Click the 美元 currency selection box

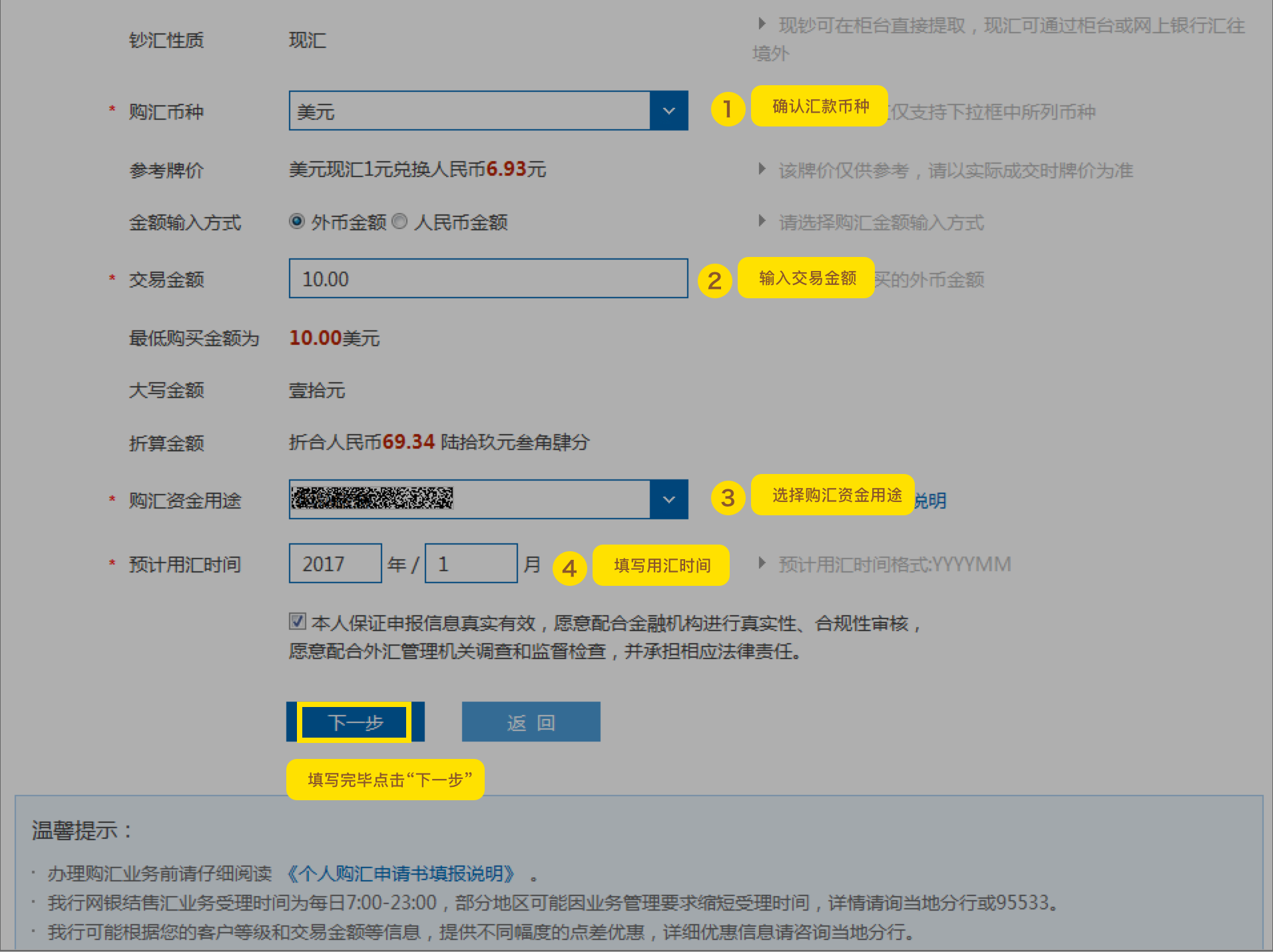pyautogui.click(x=488, y=111)
